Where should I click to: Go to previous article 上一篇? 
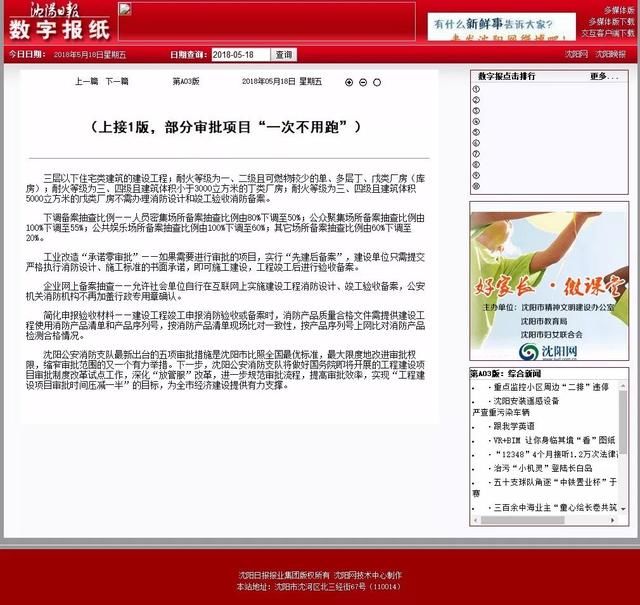pos(87,81)
